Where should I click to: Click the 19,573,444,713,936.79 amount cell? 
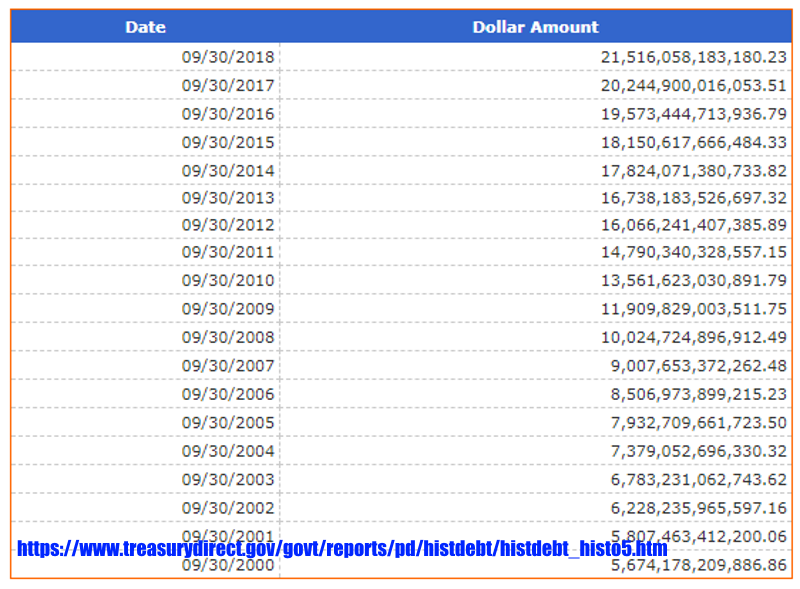coord(693,114)
